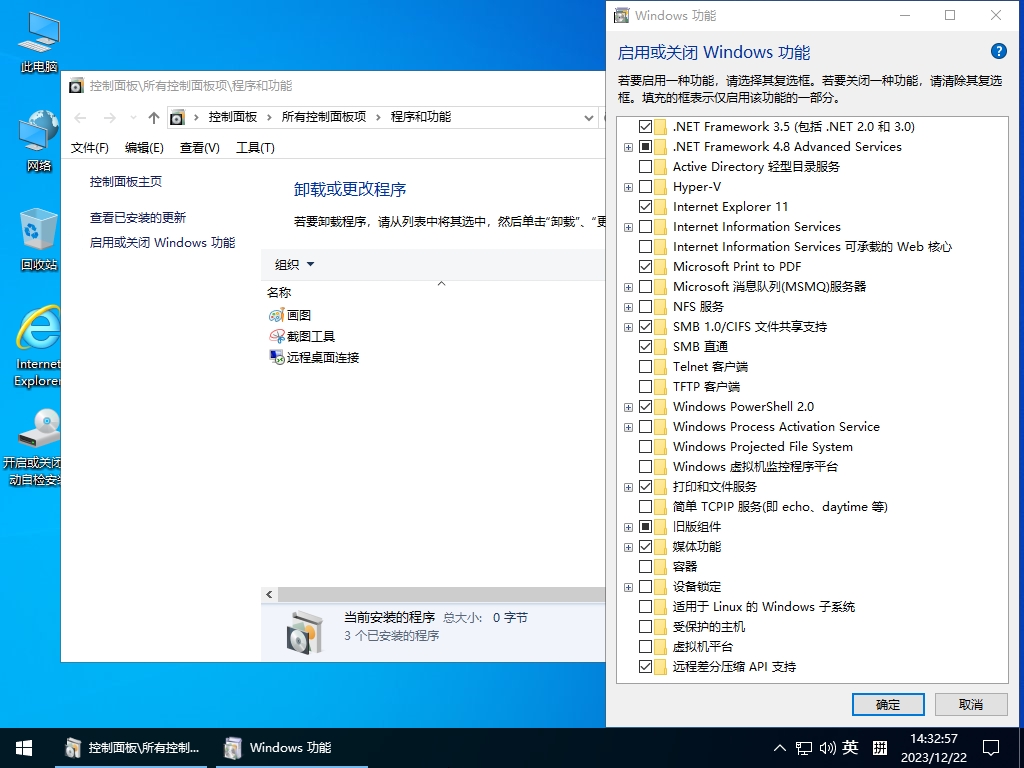Open the notification center icon

(991, 748)
